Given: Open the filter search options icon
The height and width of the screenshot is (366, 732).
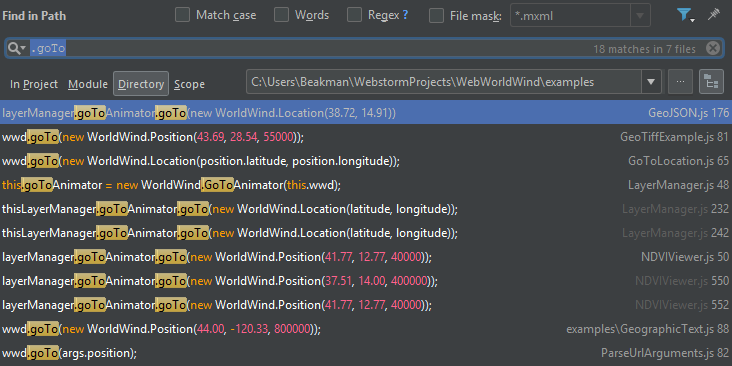Looking at the screenshot, I should [x=686, y=15].
